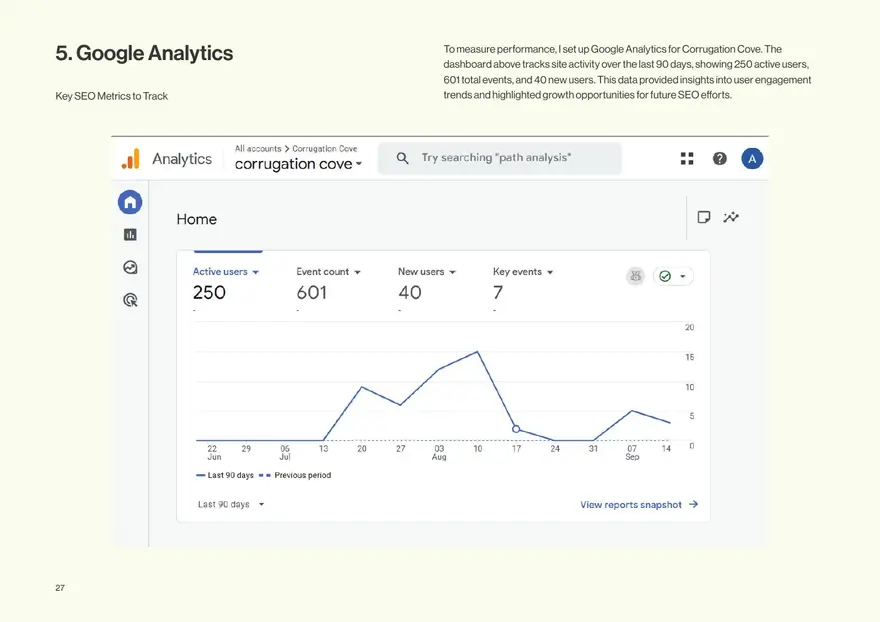Open the account avatar labeled A

coord(752,159)
